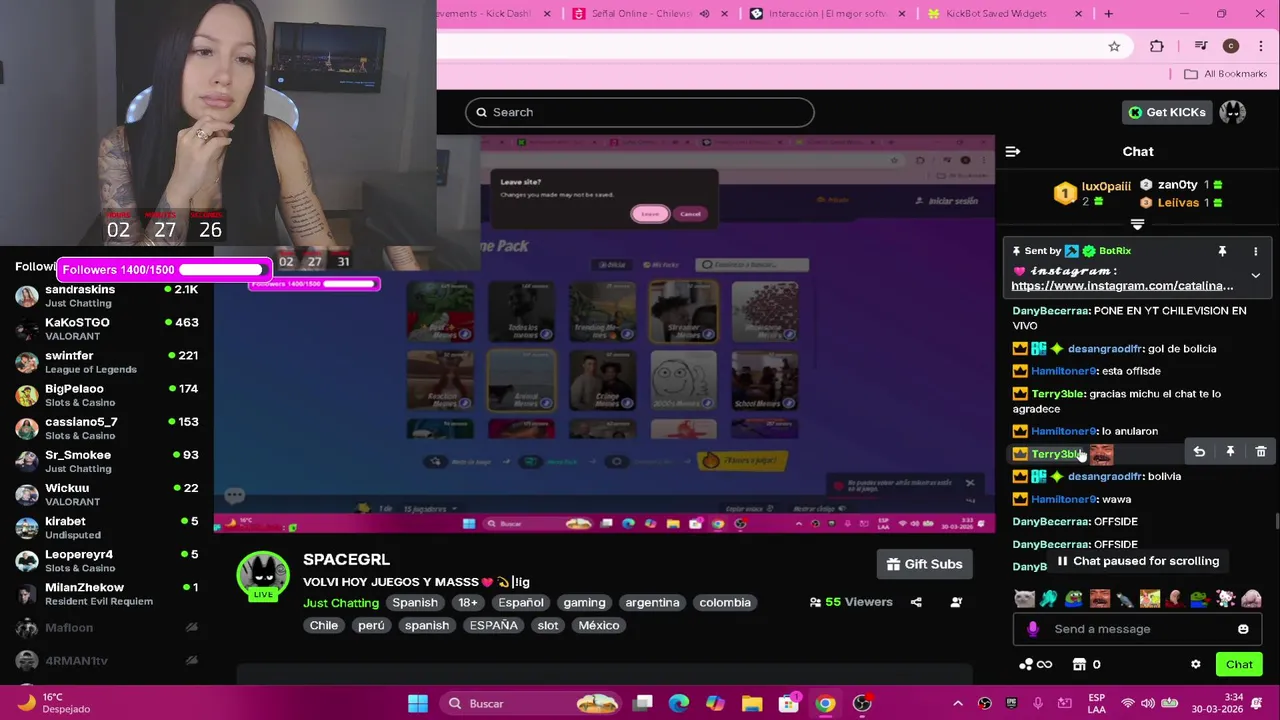Expand the pinned Instagram message chevron
Image resolution: width=1280 pixels, height=720 pixels.
[1255, 276]
